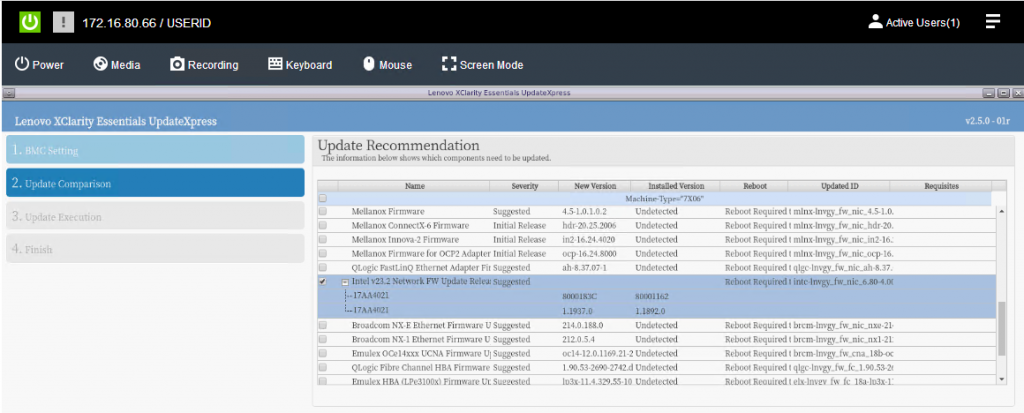Click the table scrollbar up arrow

pos(1002,211)
